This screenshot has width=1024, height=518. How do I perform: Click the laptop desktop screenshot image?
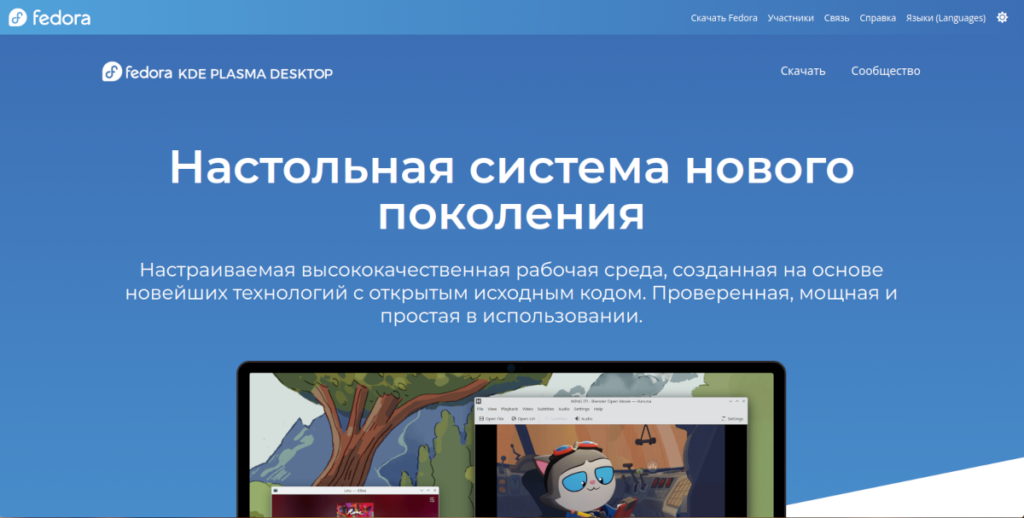[x=511, y=439]
